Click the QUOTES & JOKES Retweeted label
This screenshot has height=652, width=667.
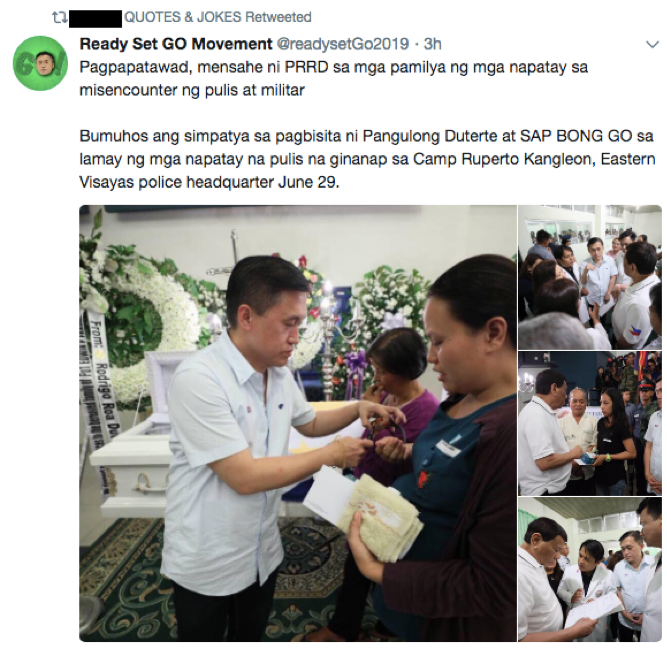(x=217, y=17)
